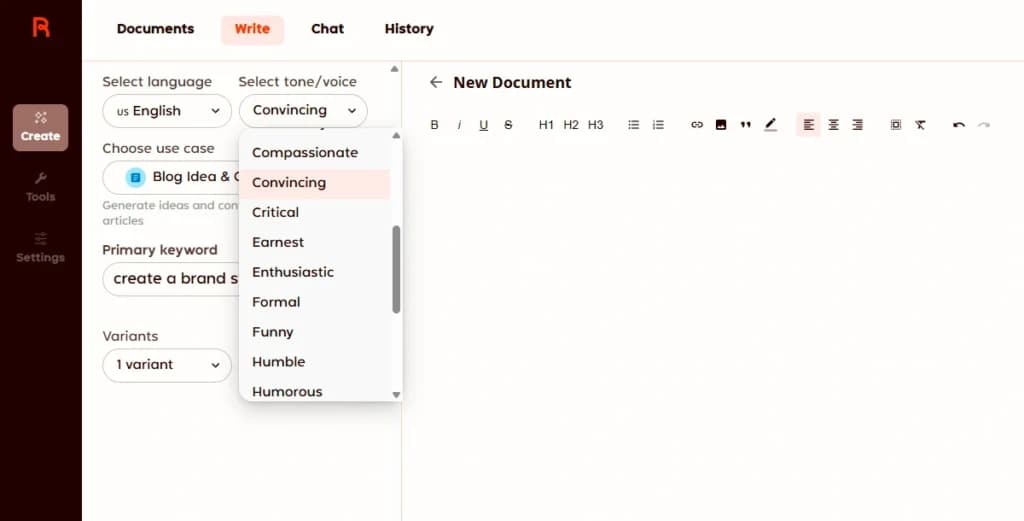
Task: Open the History tab
Action: [x=409, y=29]
